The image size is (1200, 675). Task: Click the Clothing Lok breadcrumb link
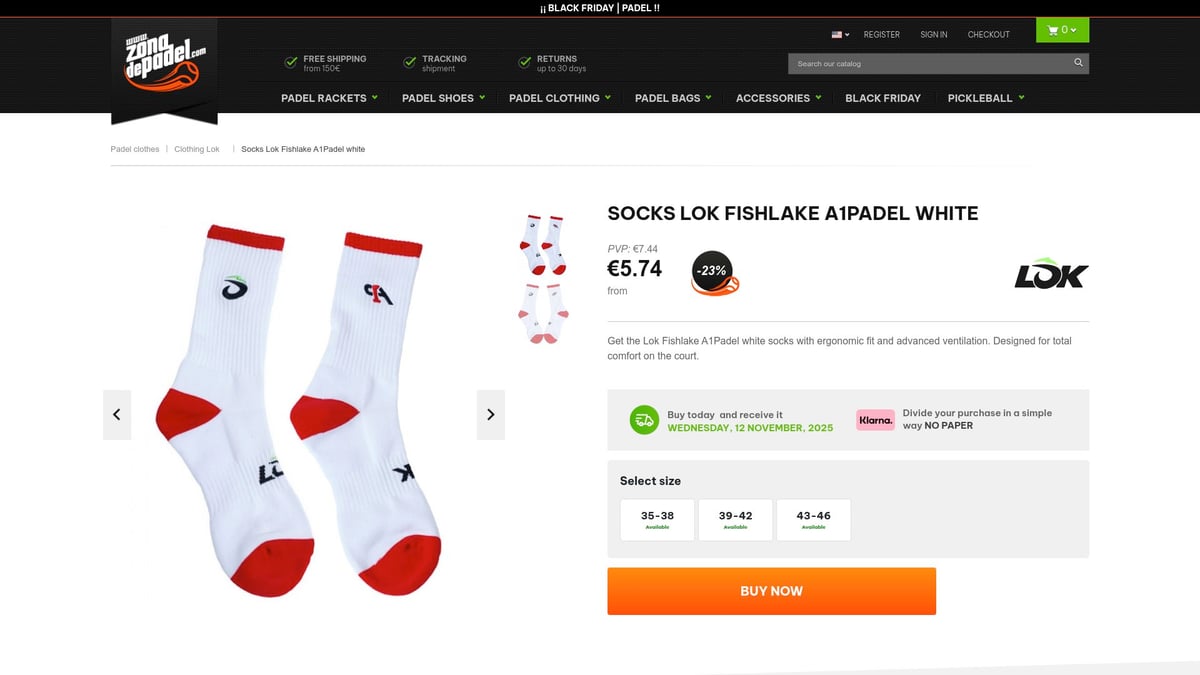[x=196, y=148]
